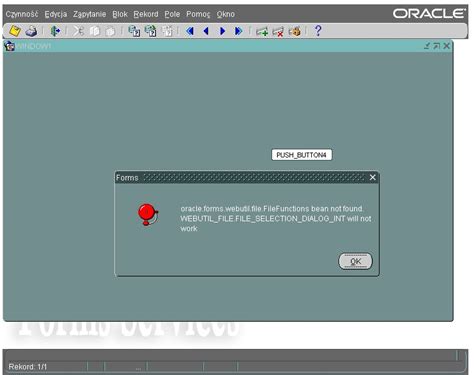The width and height of the screenshot is (474, 375).
Task: Click the Exit form toolbar icon
Action: [x=55, y=31]
